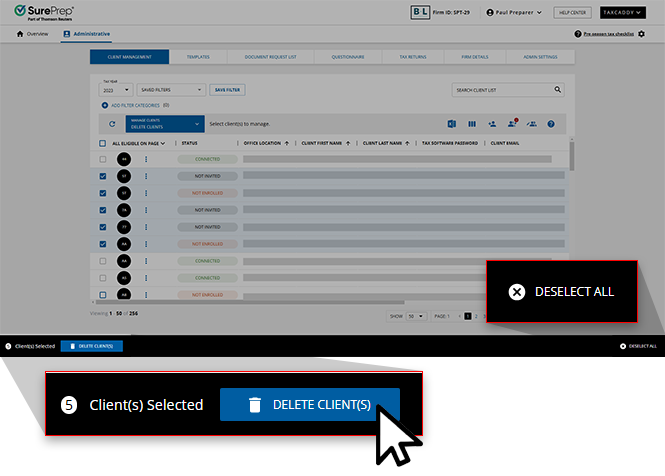Open the Saved Filters dropdown
The image size is (665, 476).
[171, 90]
